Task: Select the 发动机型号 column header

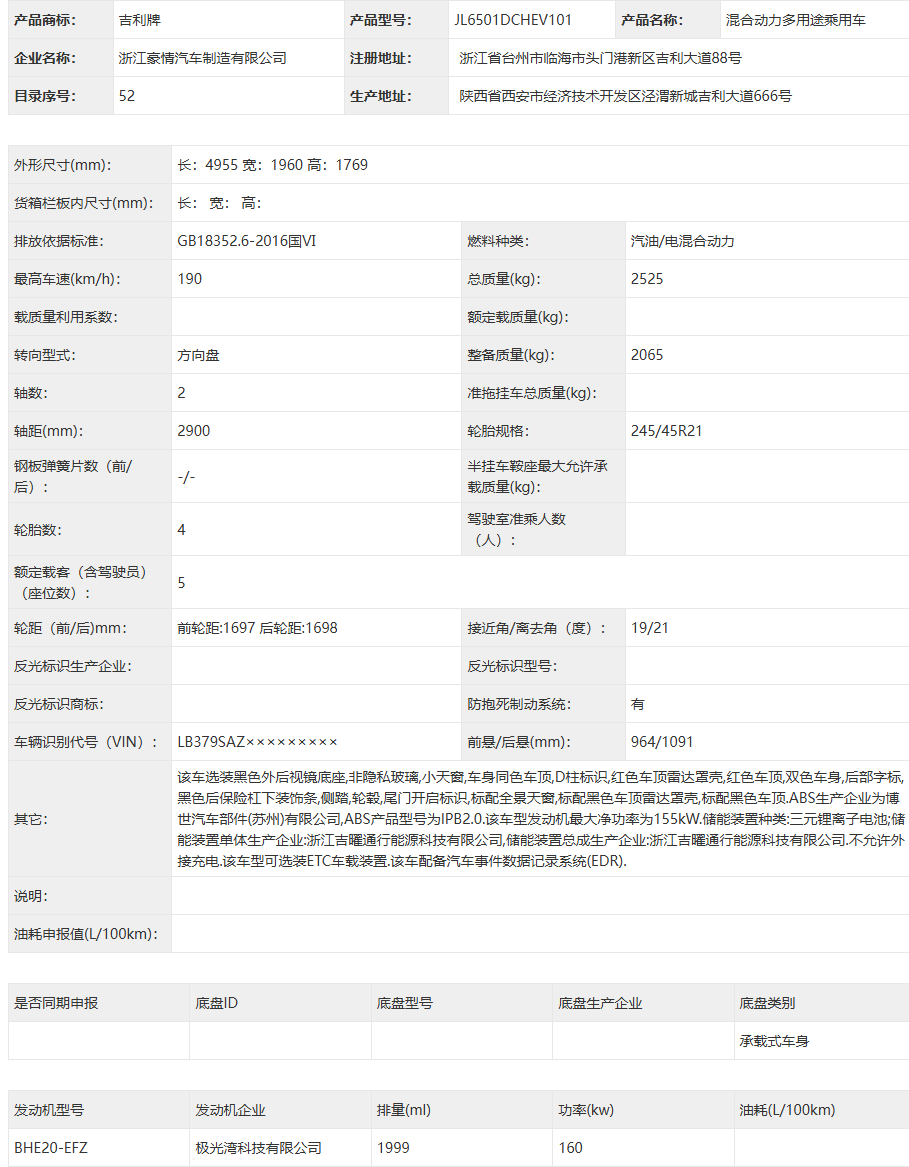Action: coord(48,1110)
